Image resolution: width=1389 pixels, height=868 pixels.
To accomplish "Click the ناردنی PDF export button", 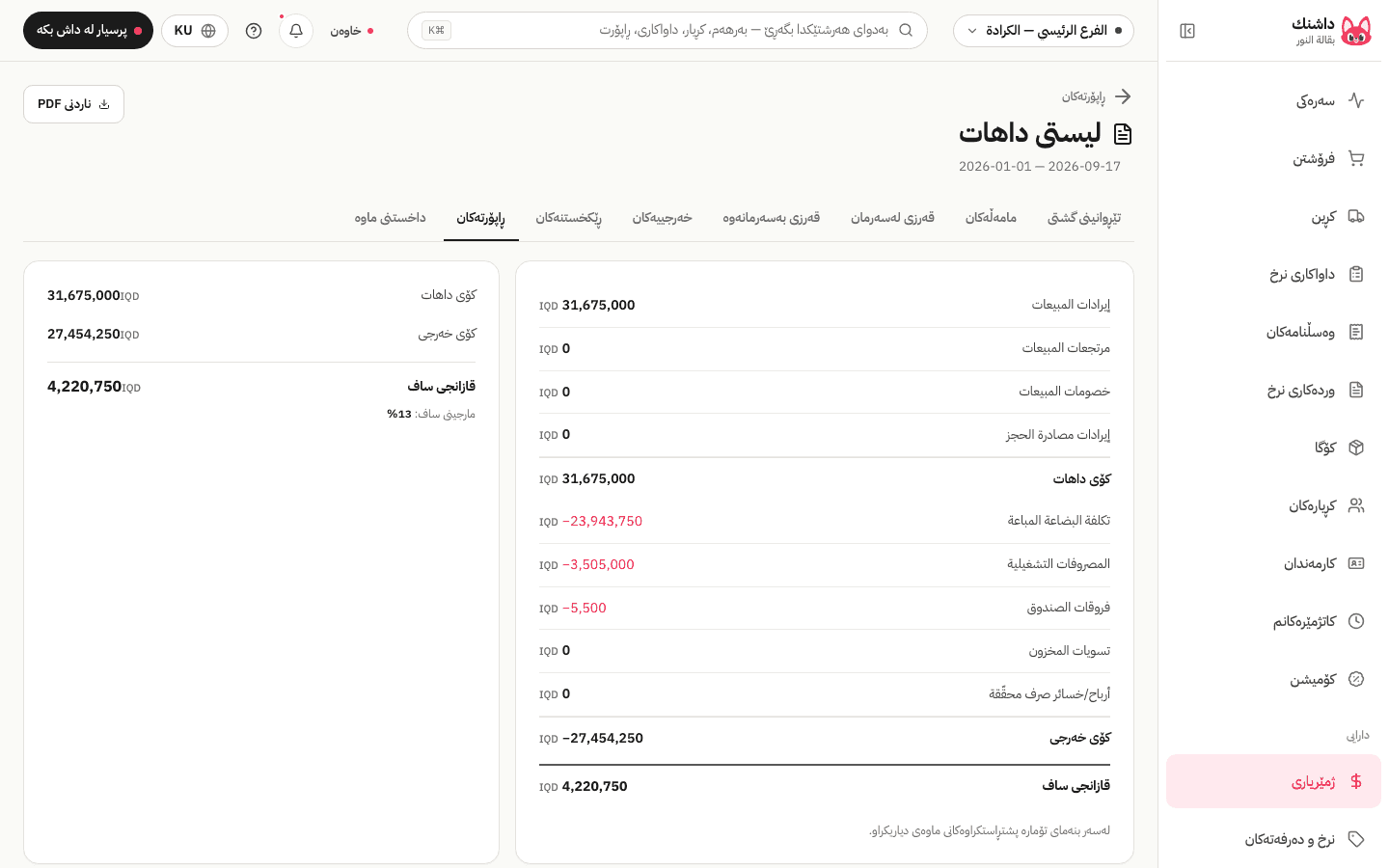I will pyautogui.click(x=74, y=104).
